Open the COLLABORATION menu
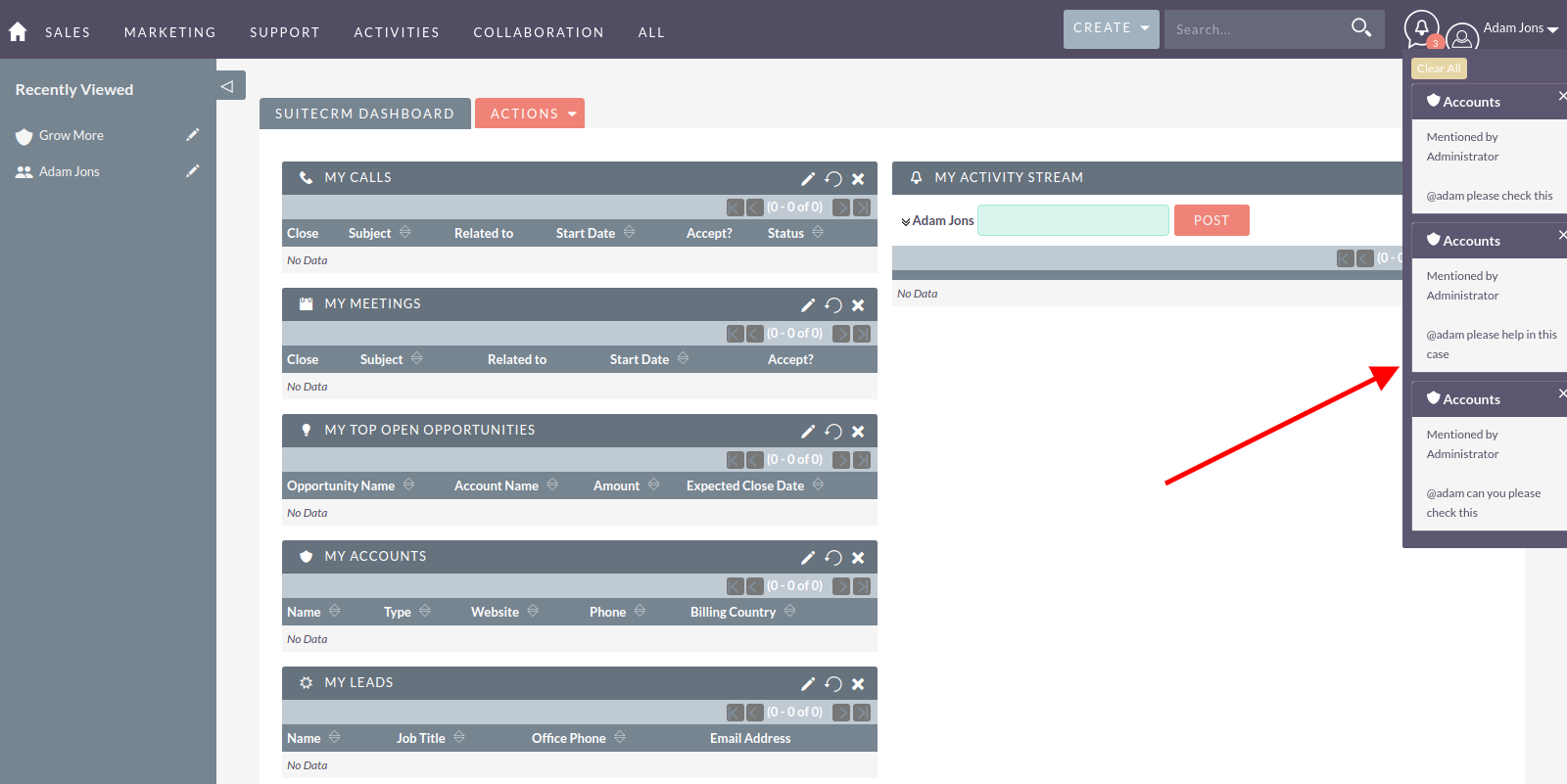Viewport: 1567px width, 784px height. click(539, 32)
